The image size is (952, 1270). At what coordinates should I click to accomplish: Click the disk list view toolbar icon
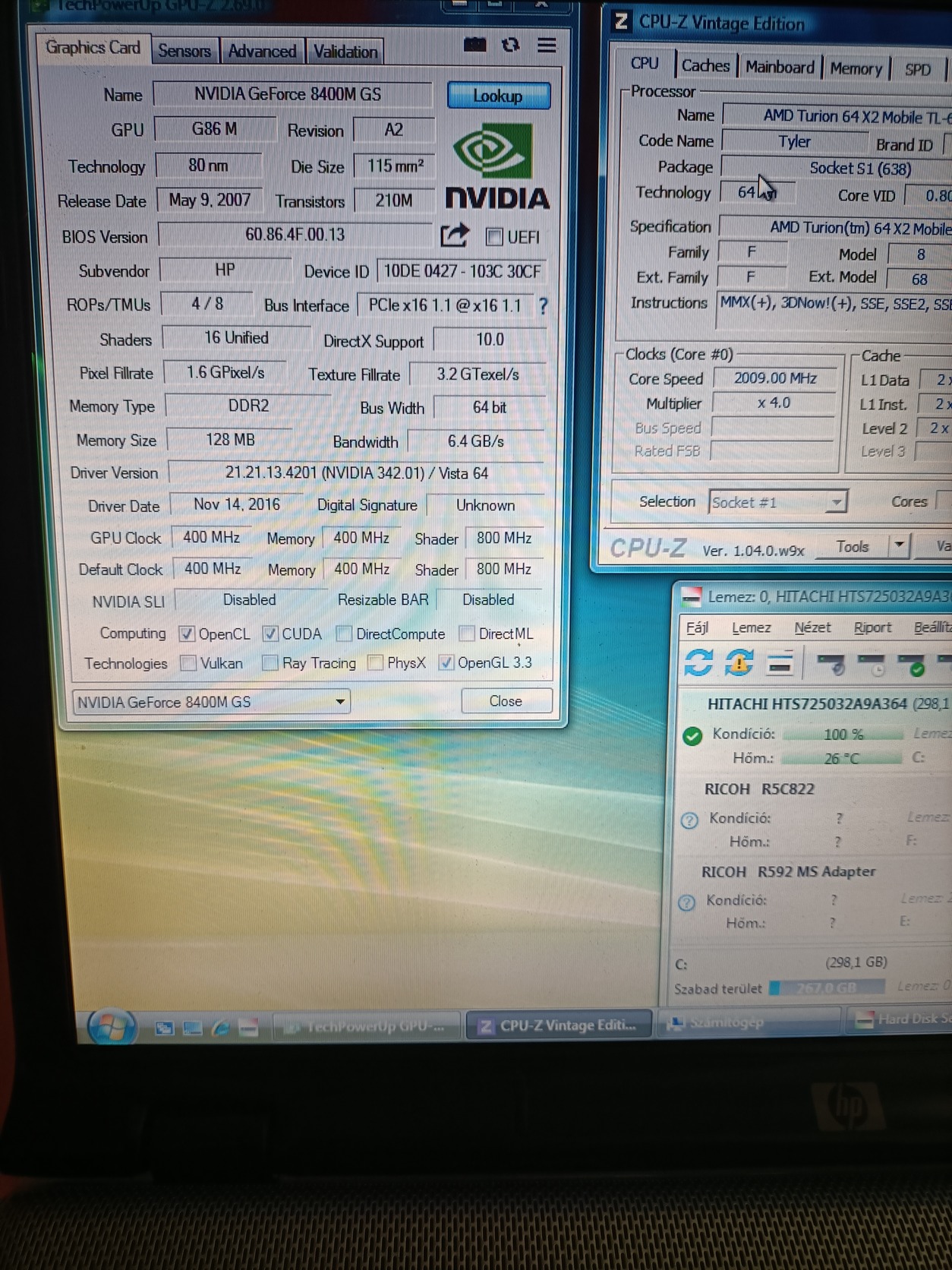click(x=780, y=663)
